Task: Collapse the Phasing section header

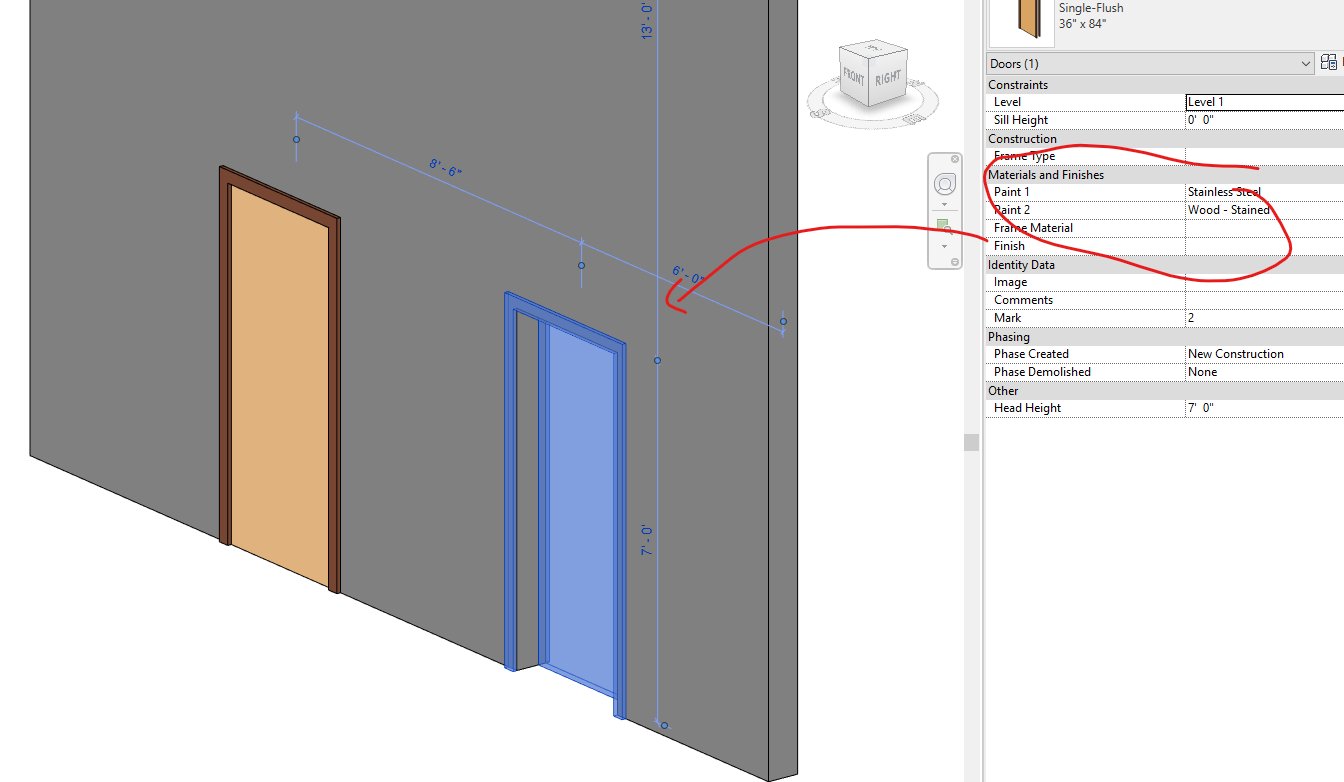Action: tap(1010, 336)
